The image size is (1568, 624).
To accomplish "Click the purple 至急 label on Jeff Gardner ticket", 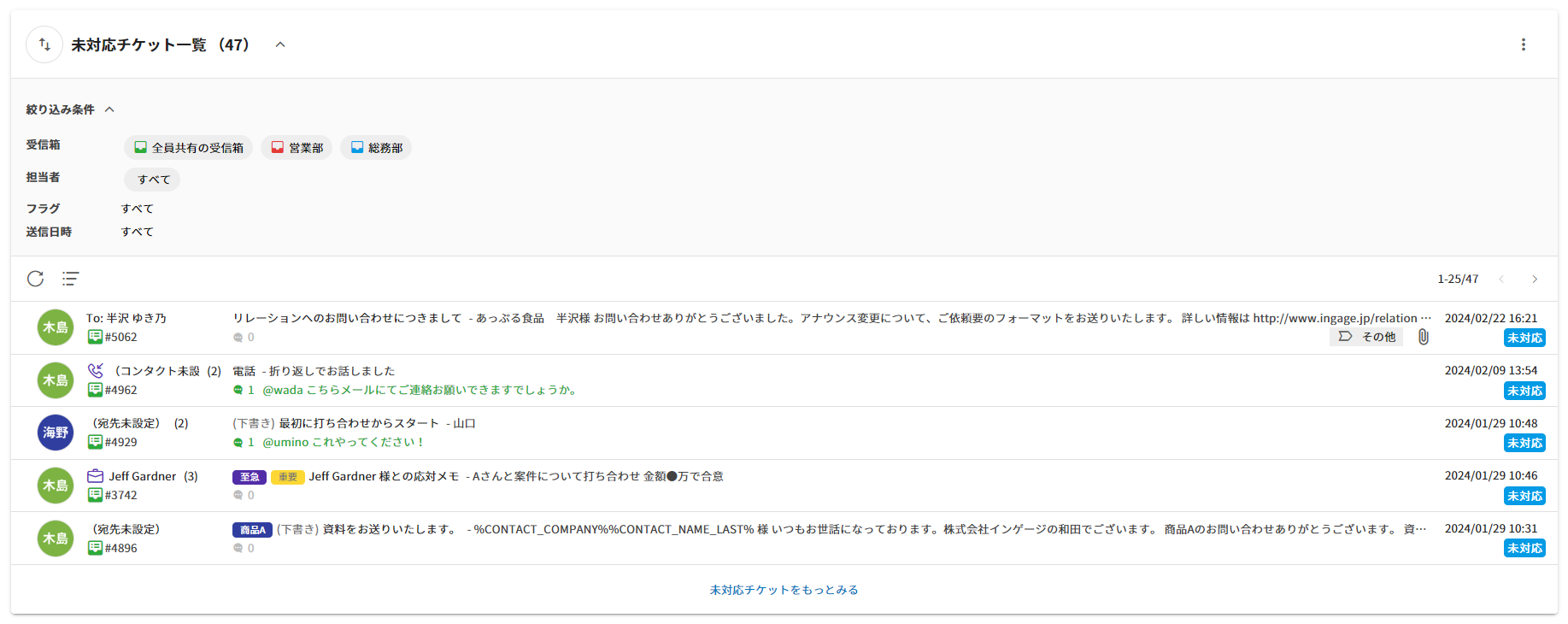I will [250, 477].
